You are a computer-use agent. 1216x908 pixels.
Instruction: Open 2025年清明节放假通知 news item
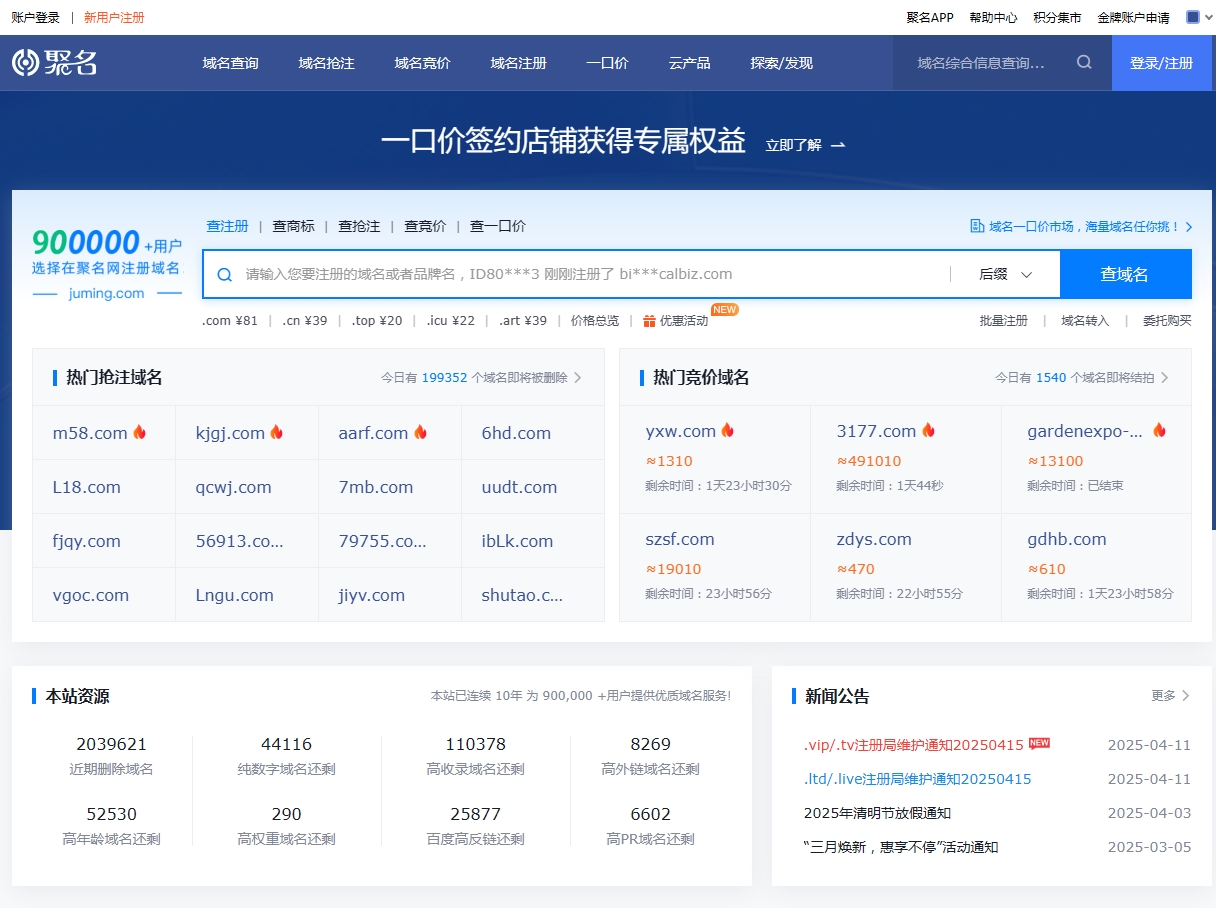877,813
